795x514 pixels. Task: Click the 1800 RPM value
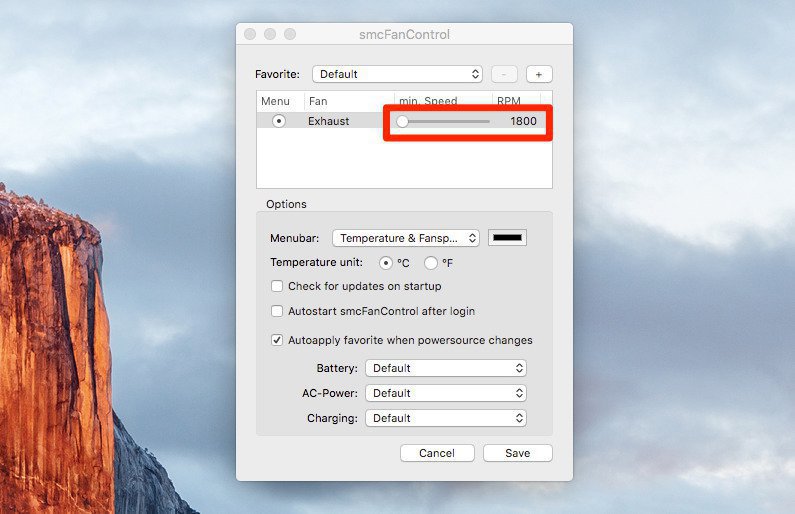point(523,121)
